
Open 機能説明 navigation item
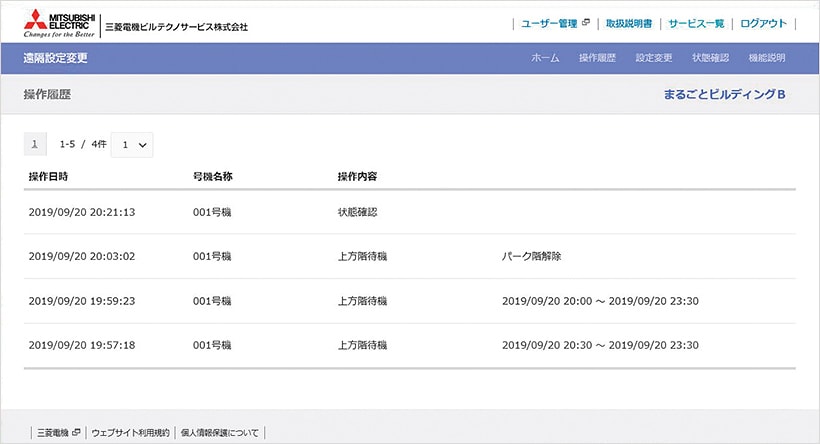click(767, 58)
